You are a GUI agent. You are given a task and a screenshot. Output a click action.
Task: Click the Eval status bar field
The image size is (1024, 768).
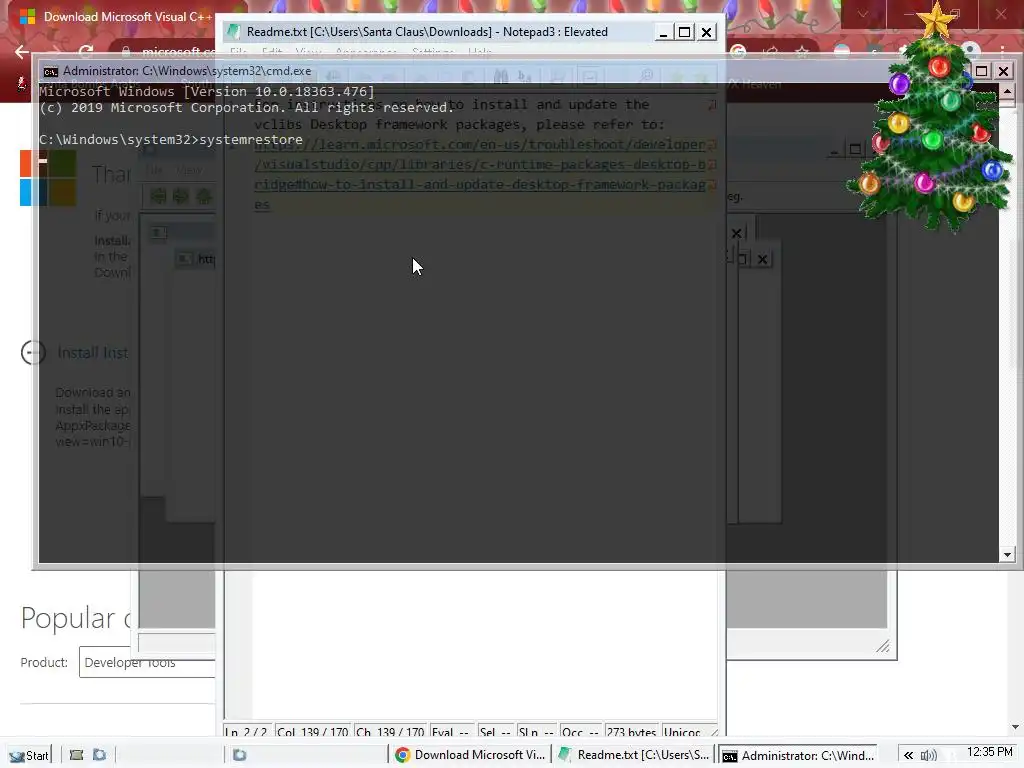coord(450,732)
